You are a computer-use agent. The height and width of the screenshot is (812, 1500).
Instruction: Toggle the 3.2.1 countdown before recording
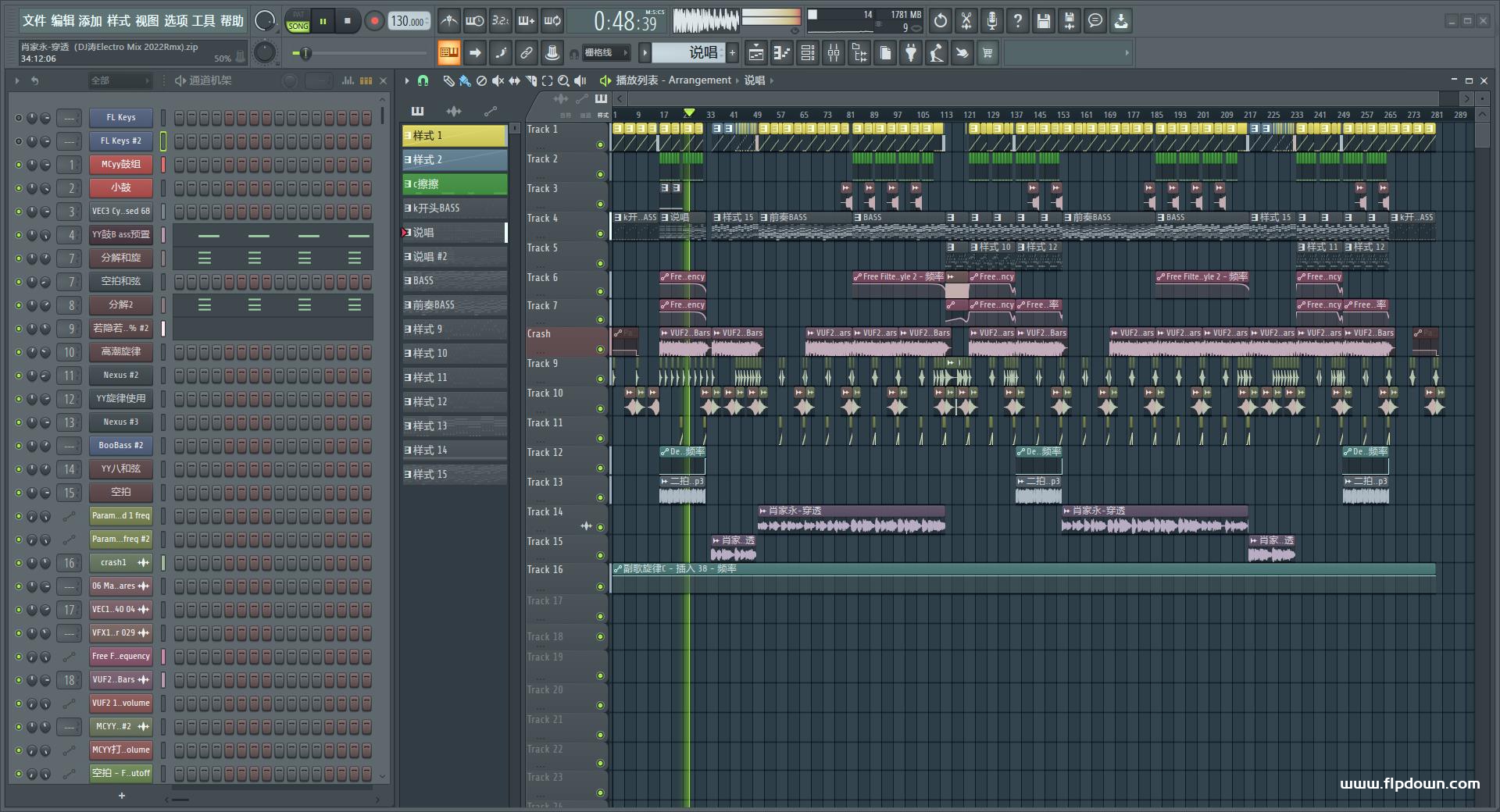[501, 21]
